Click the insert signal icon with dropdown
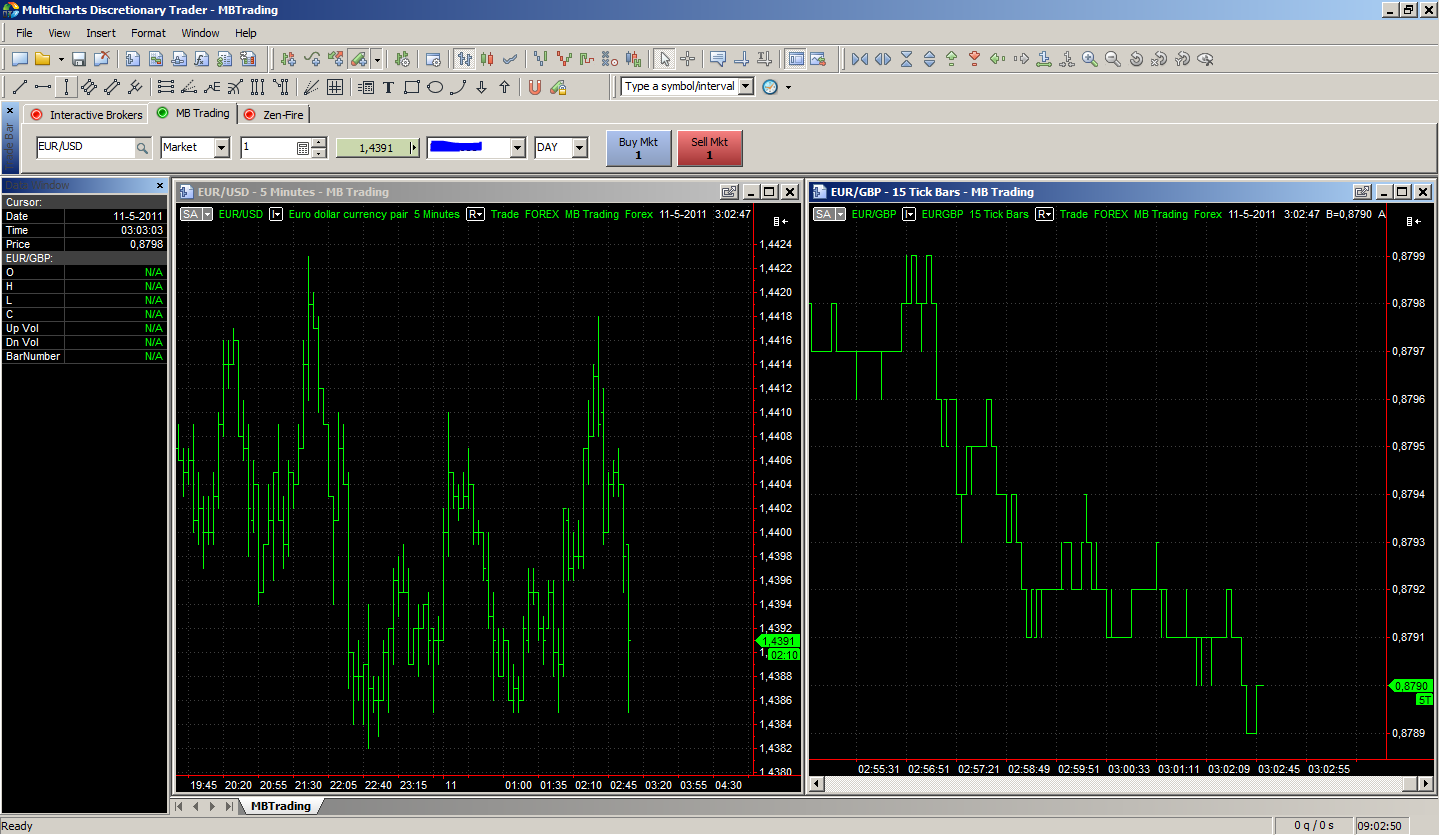1440x835 pixels. pos(359,59)
